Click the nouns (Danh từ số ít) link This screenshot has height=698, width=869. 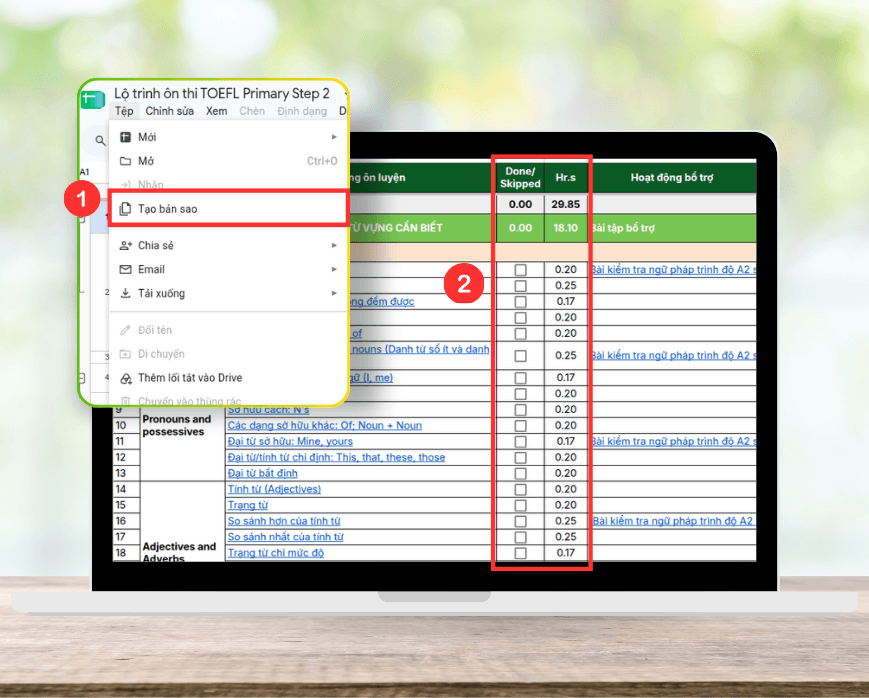[x=421, y=349]
